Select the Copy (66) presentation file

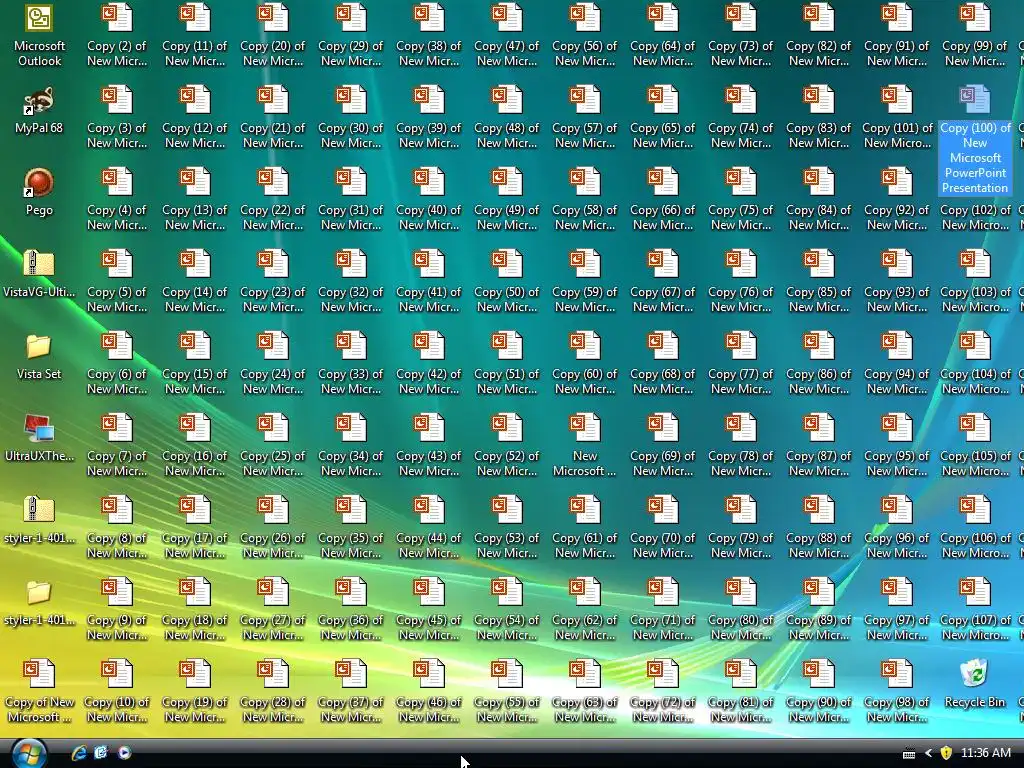pyautogui.click(x=663, y=200)
